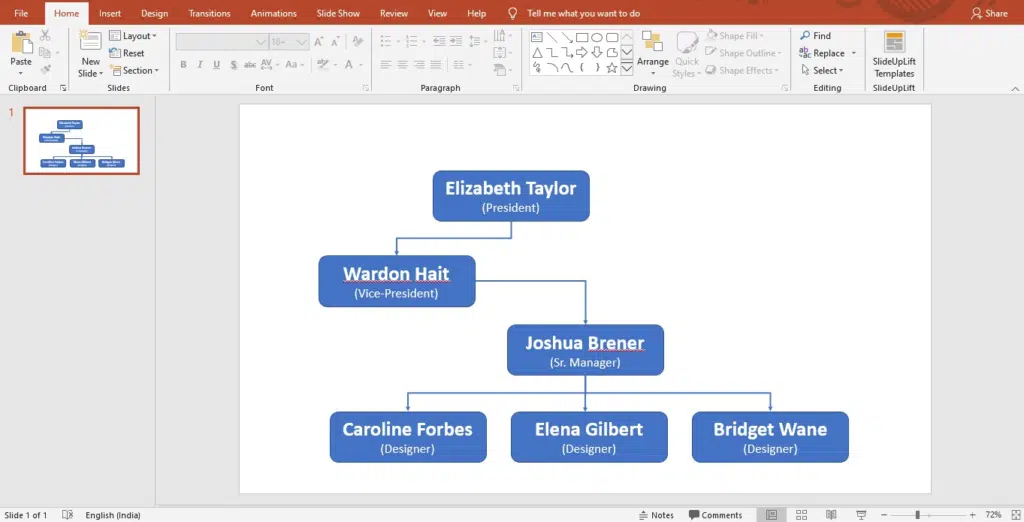Image resolution: width=1024 pixels, height=522 pixels.
Task: Click the Cut scissors icon
Action: point(45,36)
